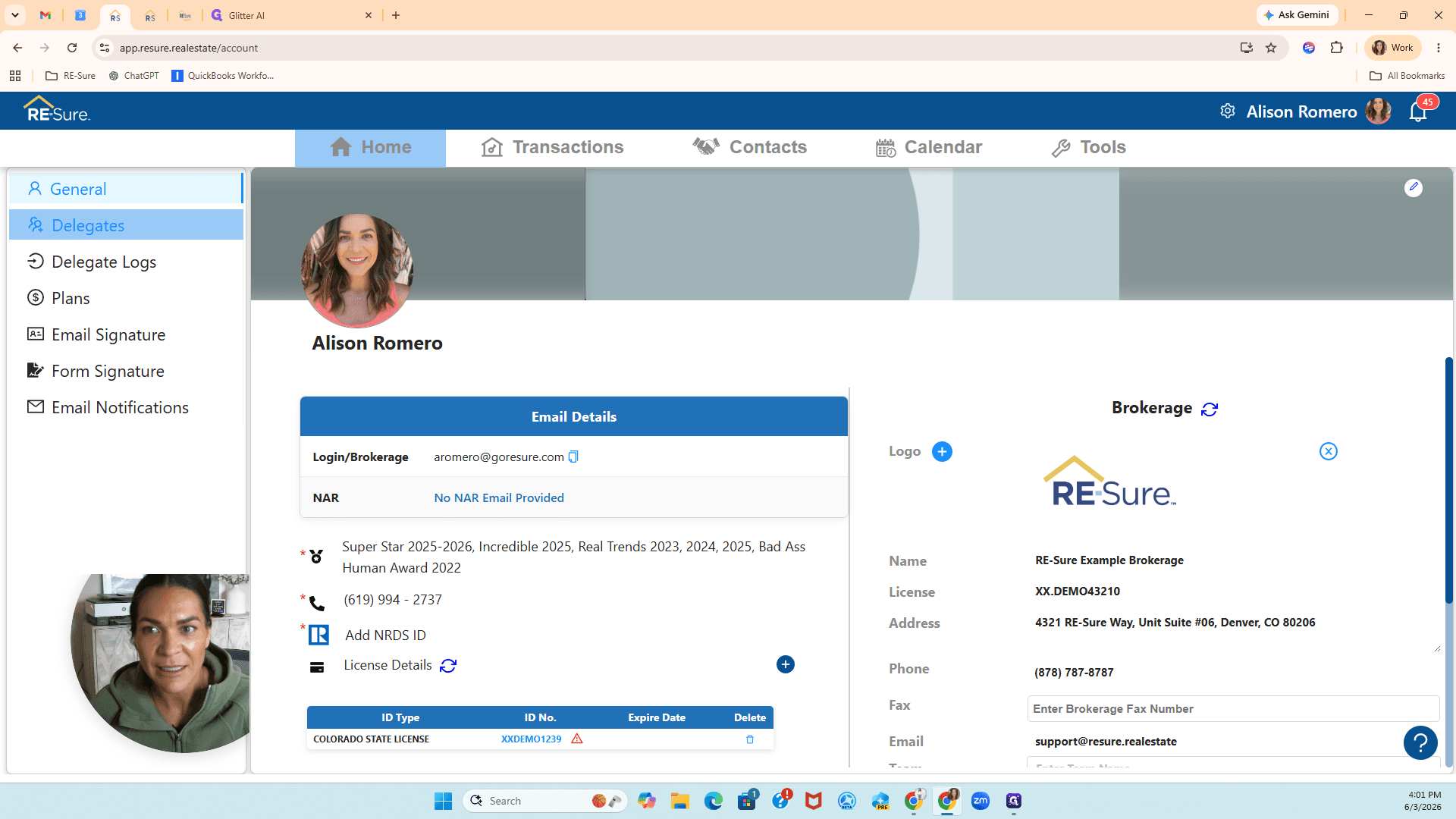The height and width of the screenshot is (819, 1456).
Task: Open the Calendar tab
Action: (x=928, y=147)
